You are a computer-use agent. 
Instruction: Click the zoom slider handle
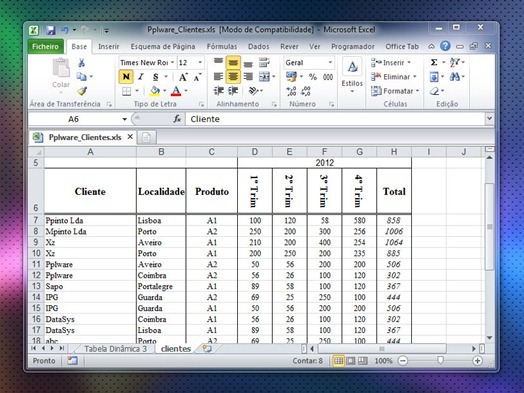click(440, 360)
